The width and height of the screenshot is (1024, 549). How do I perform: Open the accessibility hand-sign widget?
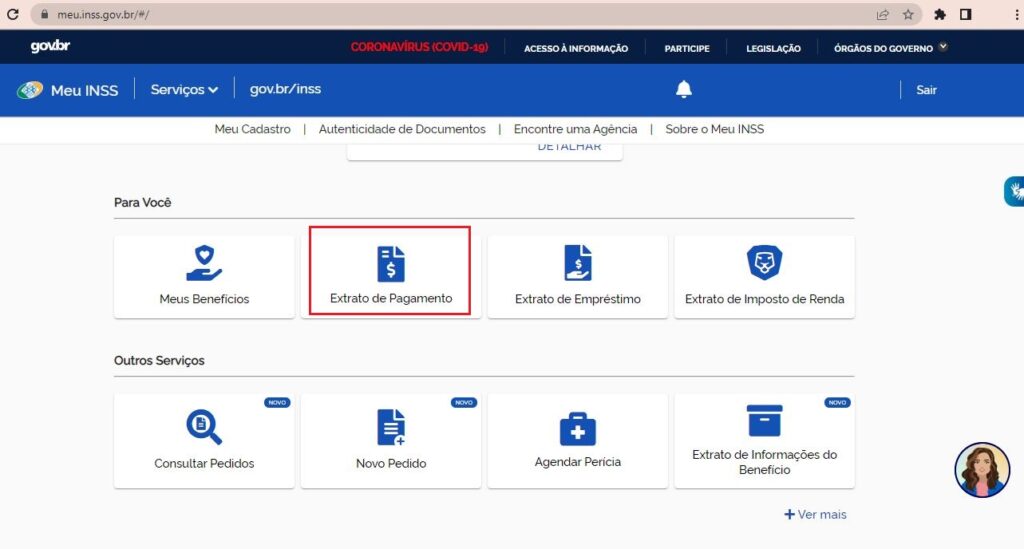[1014, 191]
